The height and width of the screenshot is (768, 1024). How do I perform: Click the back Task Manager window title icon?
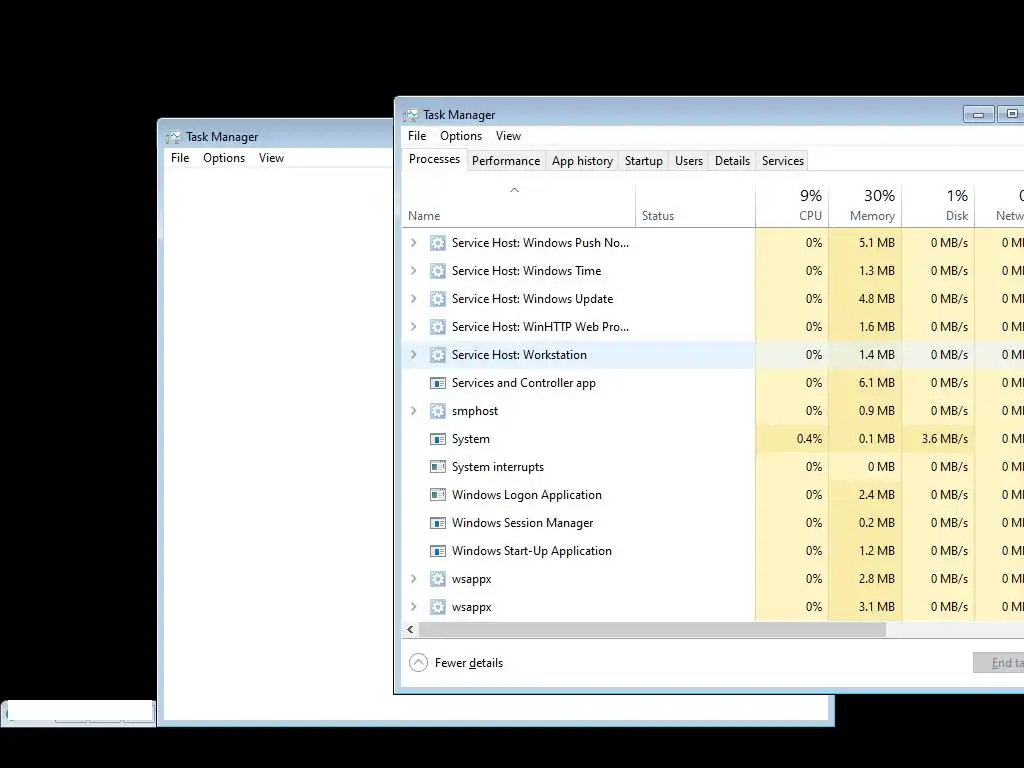tap(174, 137)
